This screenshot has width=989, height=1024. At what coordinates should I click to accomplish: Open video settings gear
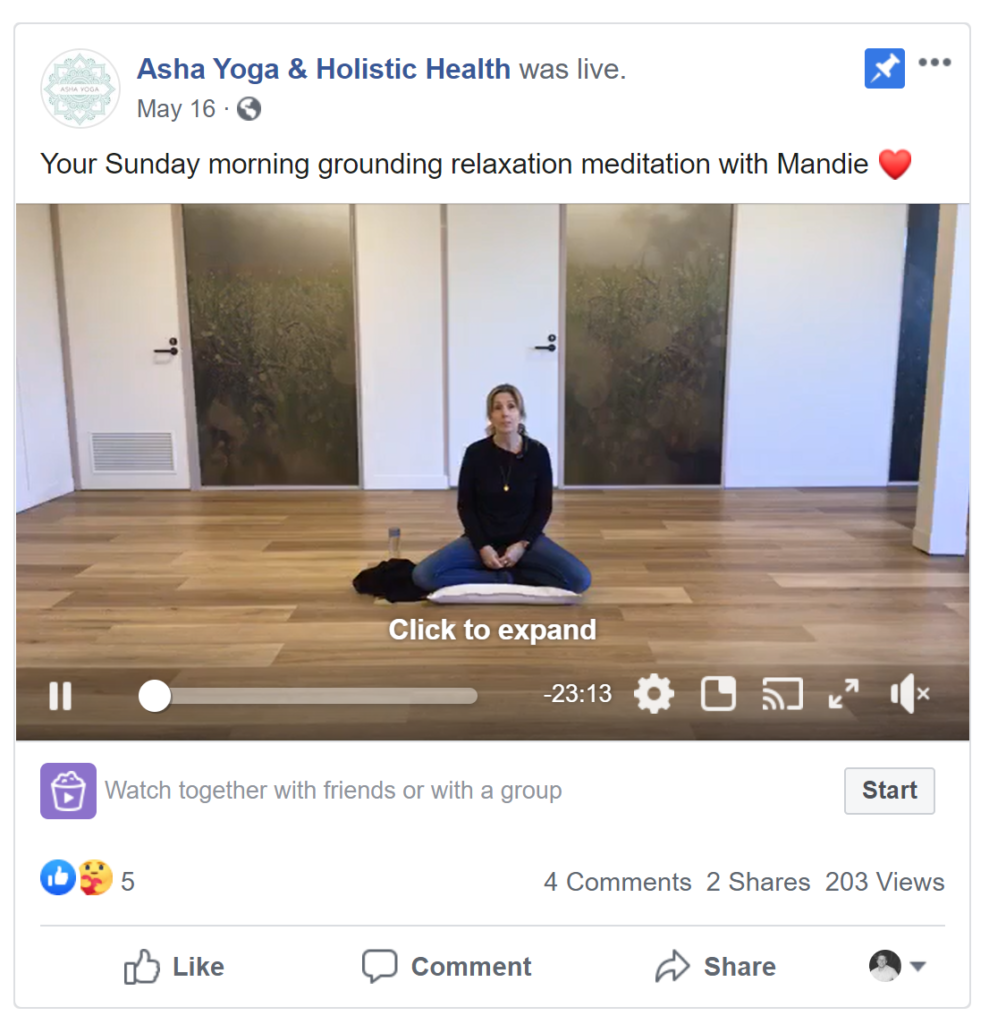(654, 694)
